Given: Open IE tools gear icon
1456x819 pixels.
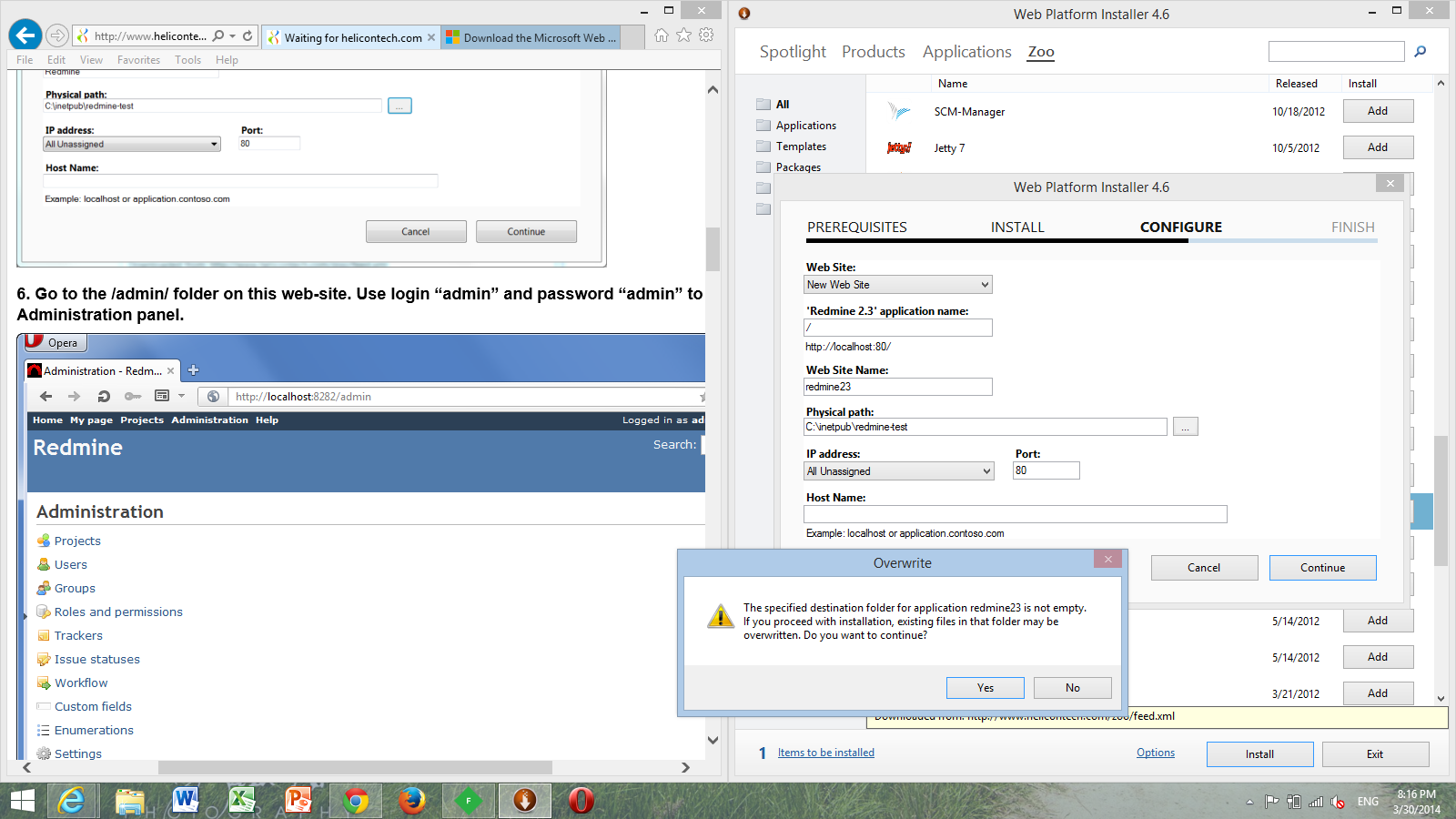Looking at the screenshot, I should click(706, 35).
